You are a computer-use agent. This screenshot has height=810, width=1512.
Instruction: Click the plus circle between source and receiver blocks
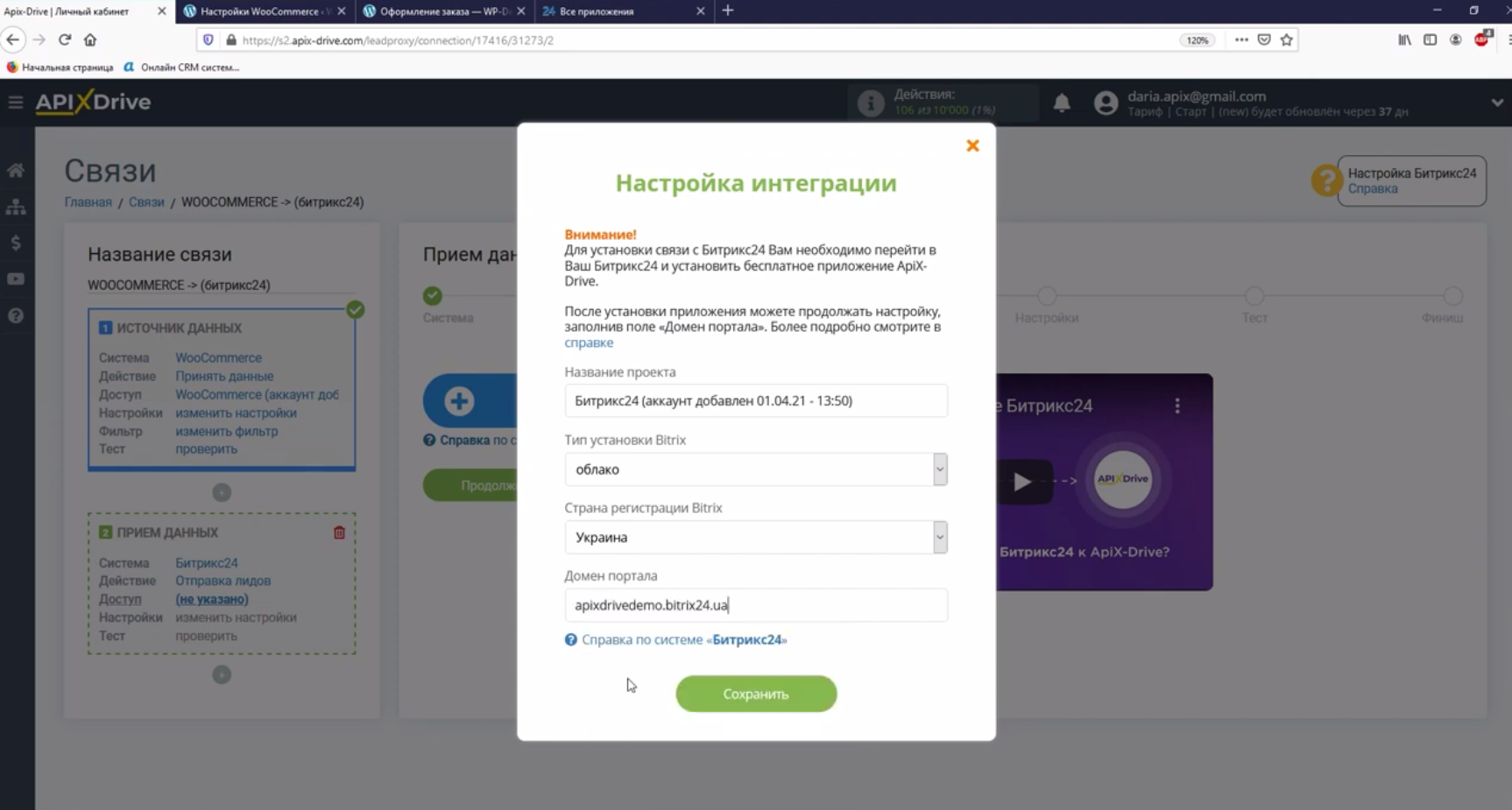[222, 492]
